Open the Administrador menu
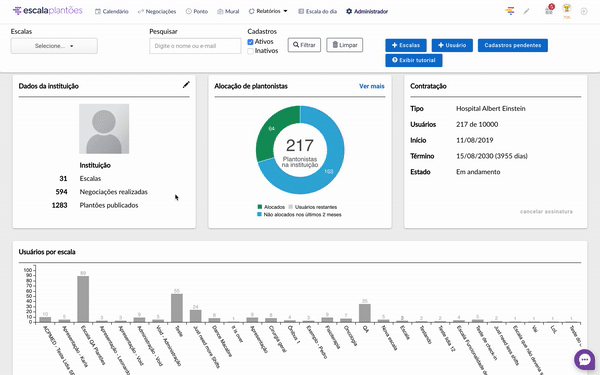Viewport: 600px width, 375px height. tap(367, 11)
